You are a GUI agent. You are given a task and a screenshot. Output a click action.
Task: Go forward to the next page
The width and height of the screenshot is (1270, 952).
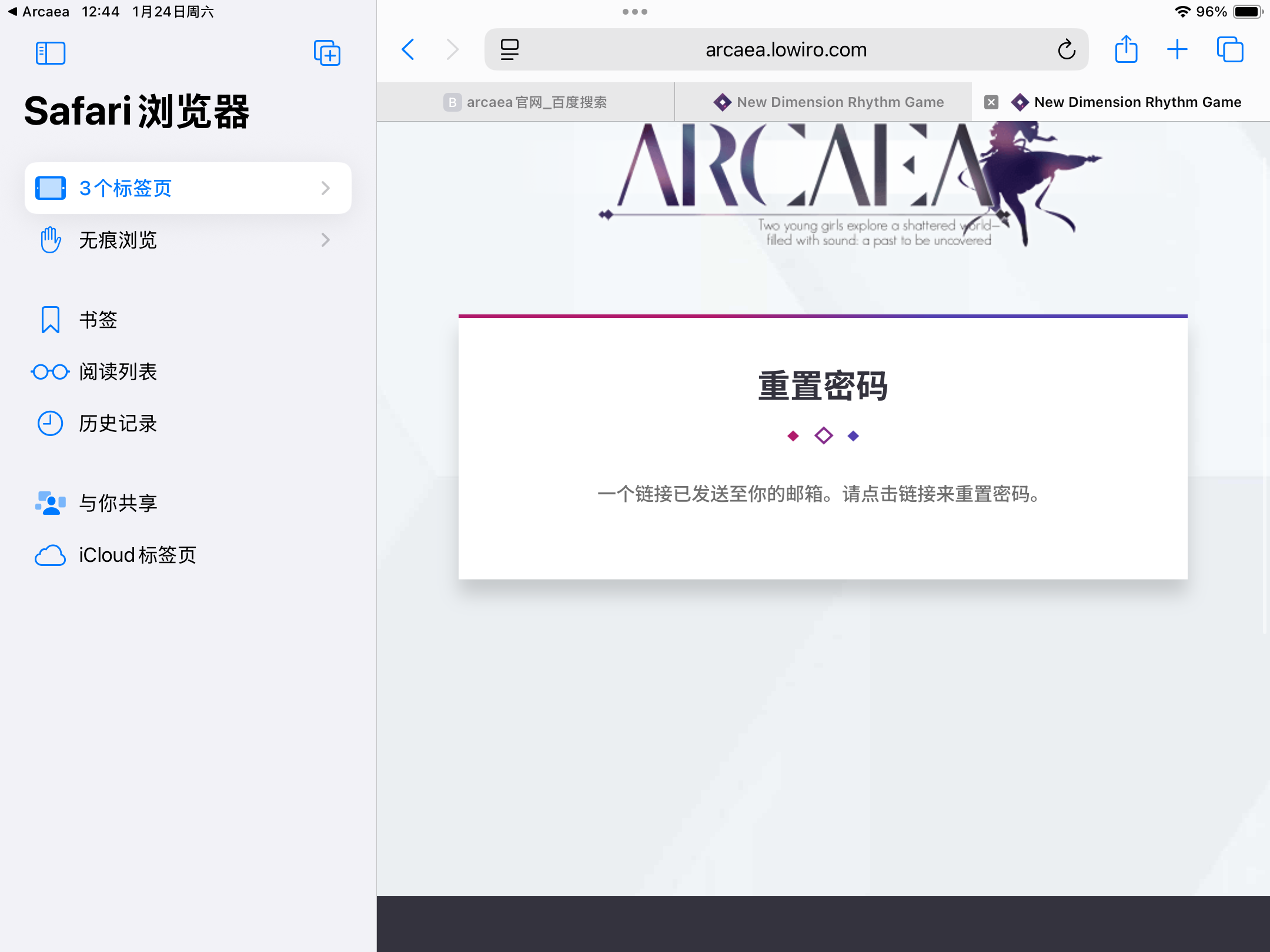[452, 49]
